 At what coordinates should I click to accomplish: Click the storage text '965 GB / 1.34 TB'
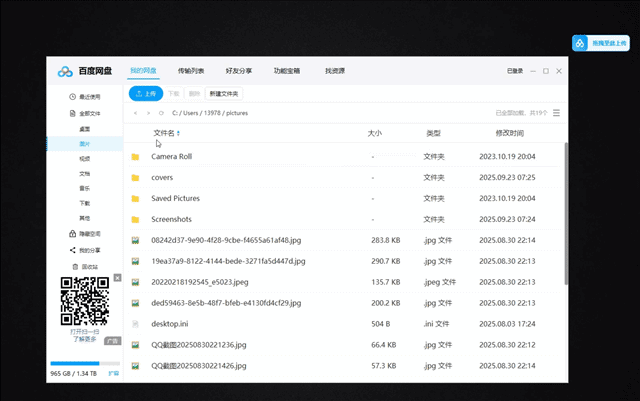tap(73, 374)
